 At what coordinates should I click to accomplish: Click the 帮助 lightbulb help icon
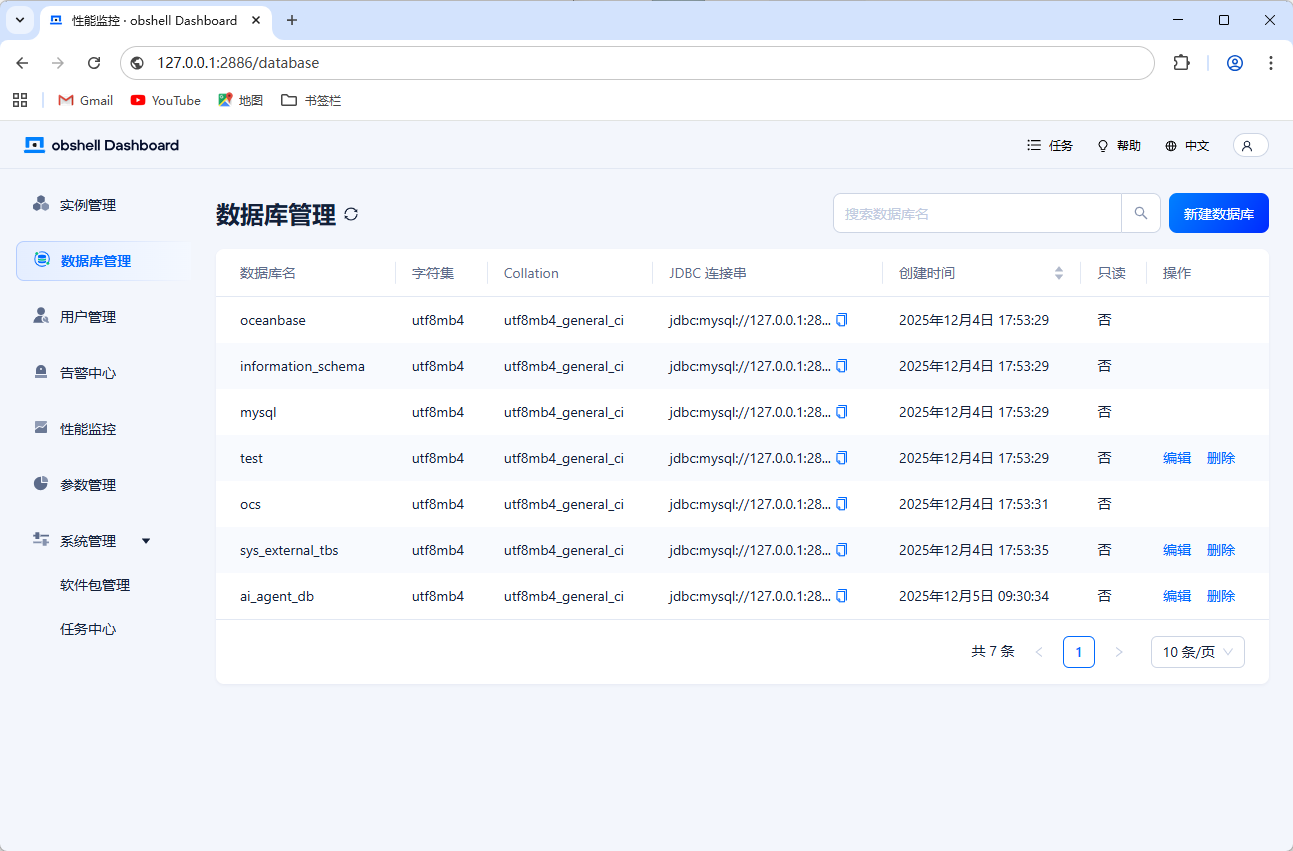pos(1104,146)
